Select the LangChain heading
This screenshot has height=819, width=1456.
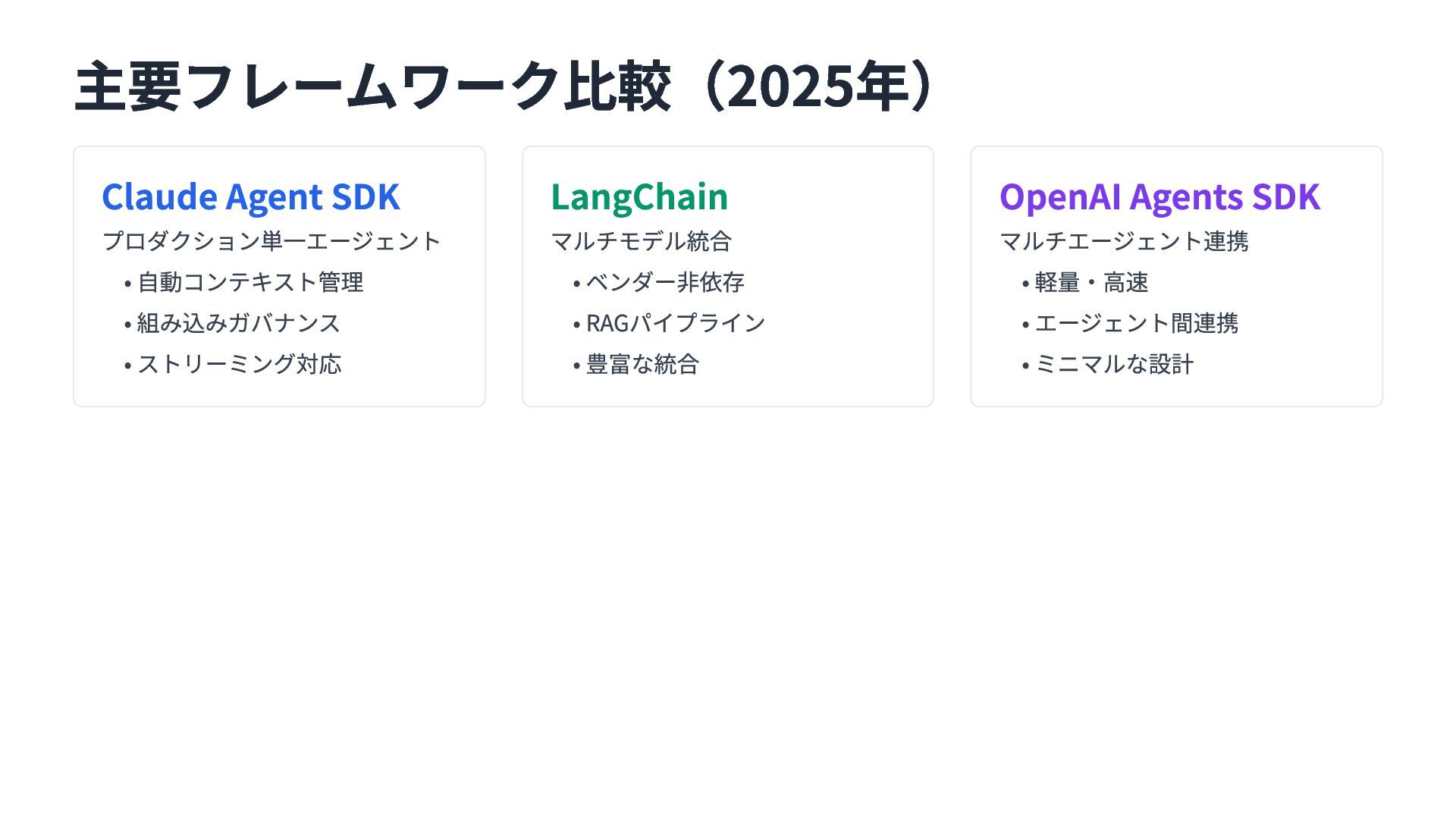(639, 196)
